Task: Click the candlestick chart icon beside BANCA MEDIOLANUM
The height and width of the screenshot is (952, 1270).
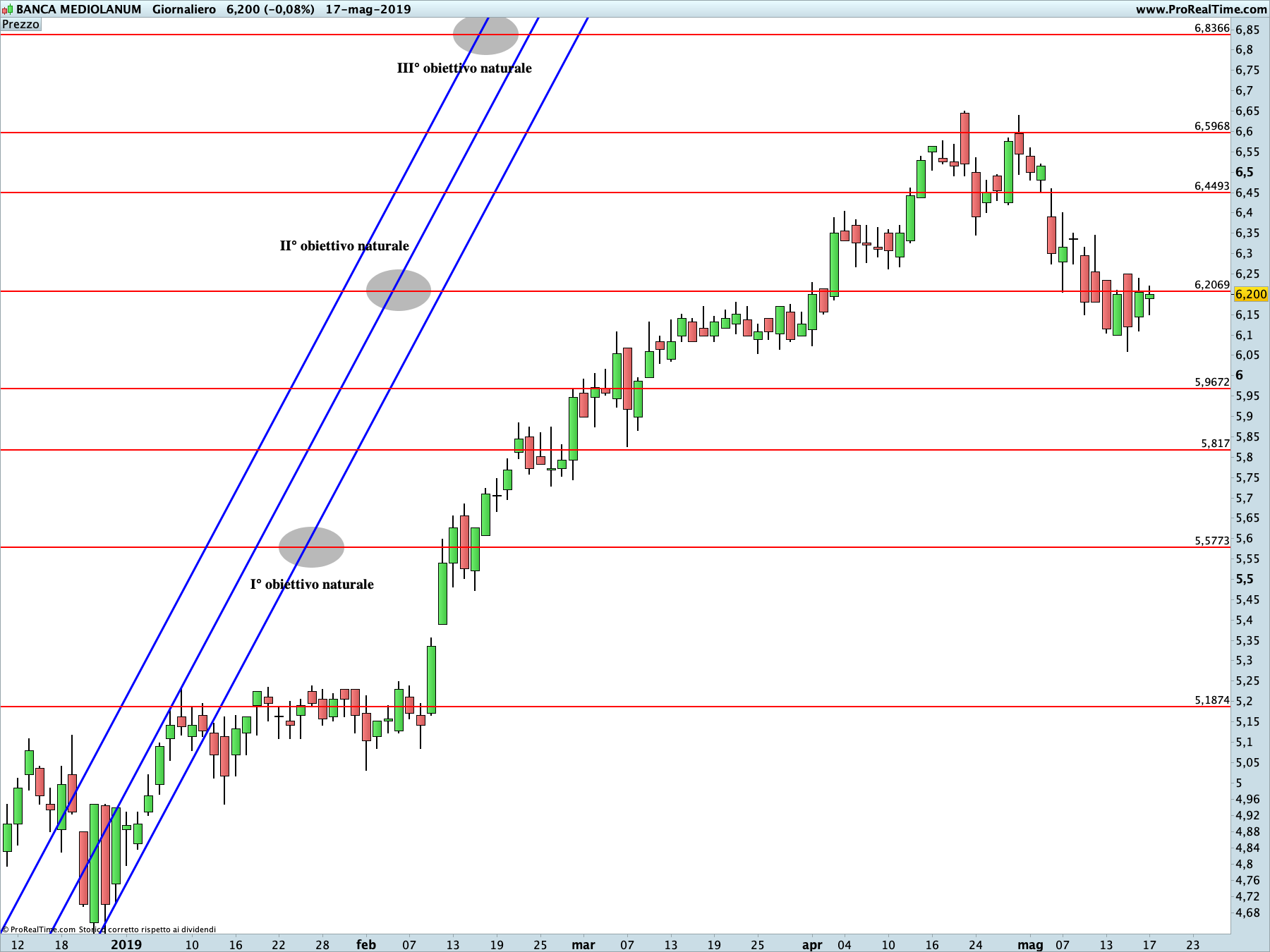Action: point(7,9)
